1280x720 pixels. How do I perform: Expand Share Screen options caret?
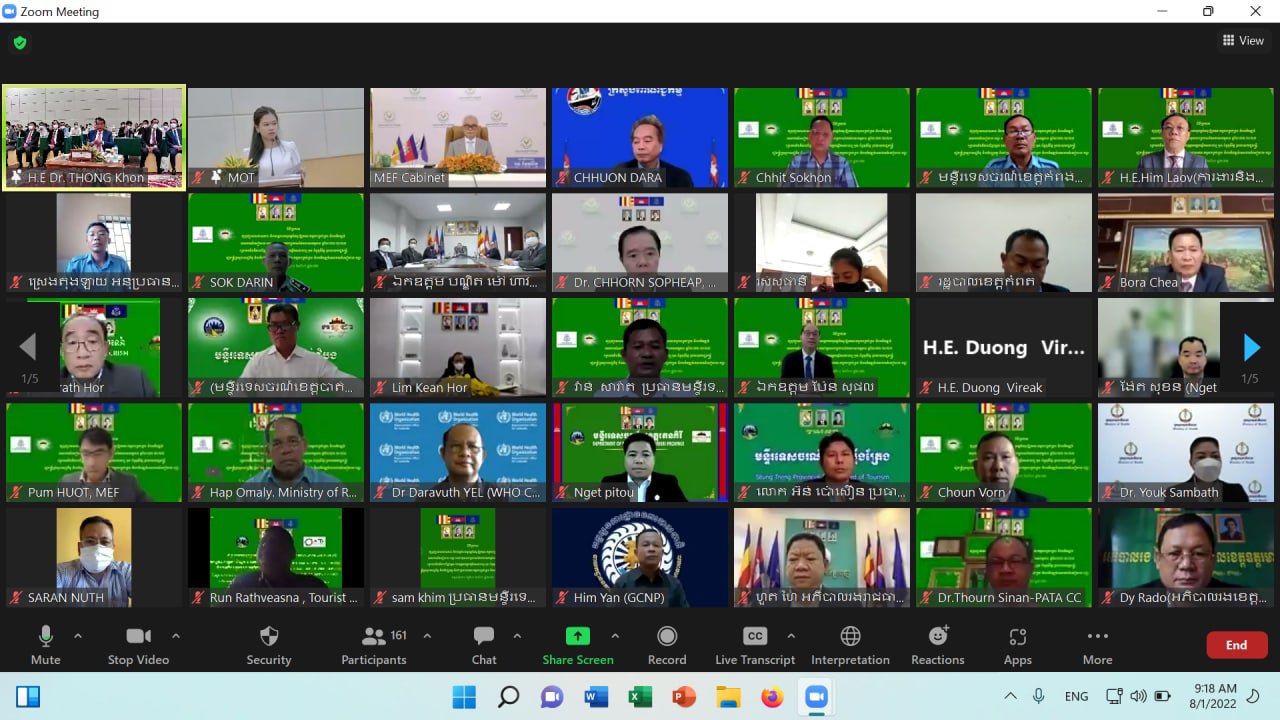(615, 636)
